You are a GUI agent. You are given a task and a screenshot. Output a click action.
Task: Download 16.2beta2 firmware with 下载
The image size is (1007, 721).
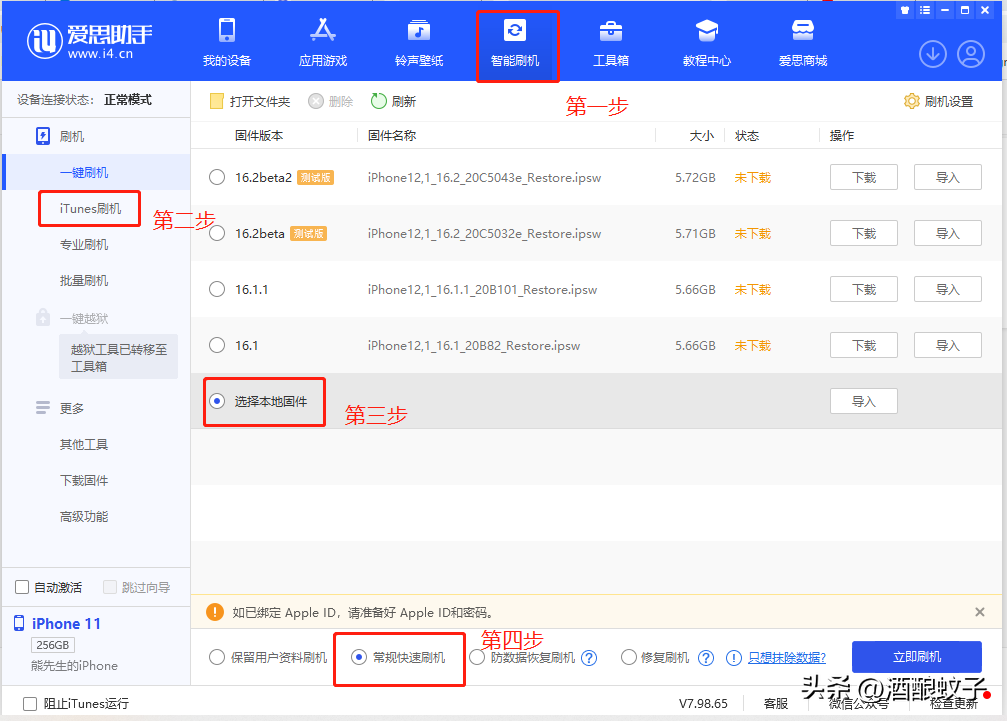[864, 177]
